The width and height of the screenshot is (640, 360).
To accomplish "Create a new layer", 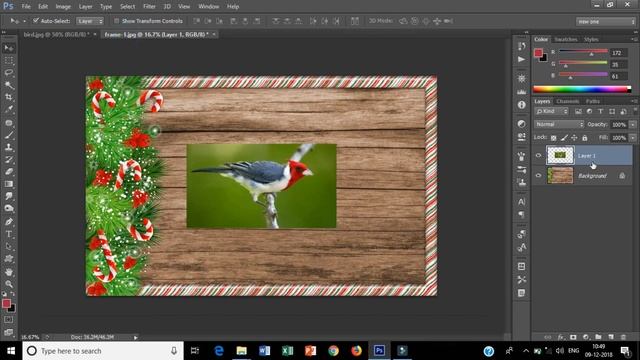I will [x=611, y=337].
